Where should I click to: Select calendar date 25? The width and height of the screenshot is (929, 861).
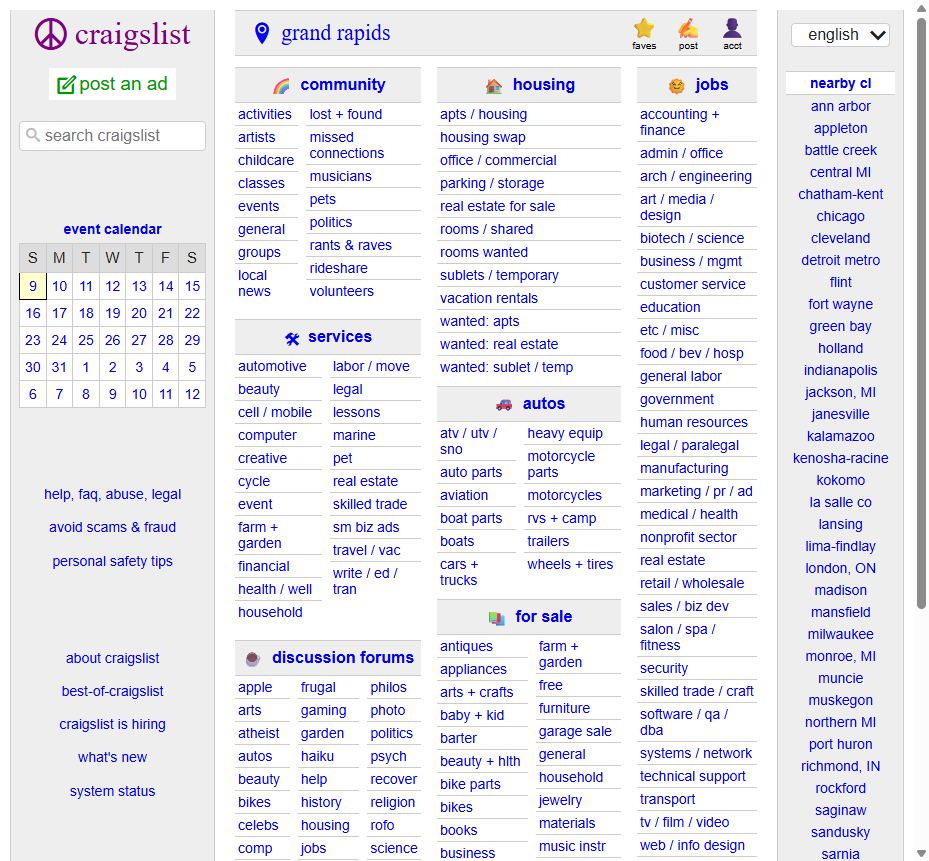pos(86,340)
